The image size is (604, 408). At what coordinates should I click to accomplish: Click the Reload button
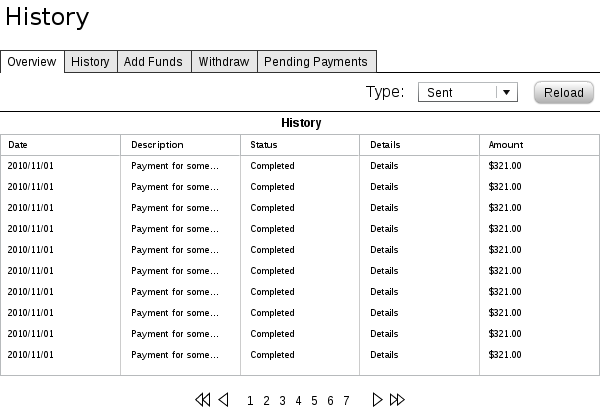(x=564, y=92)
